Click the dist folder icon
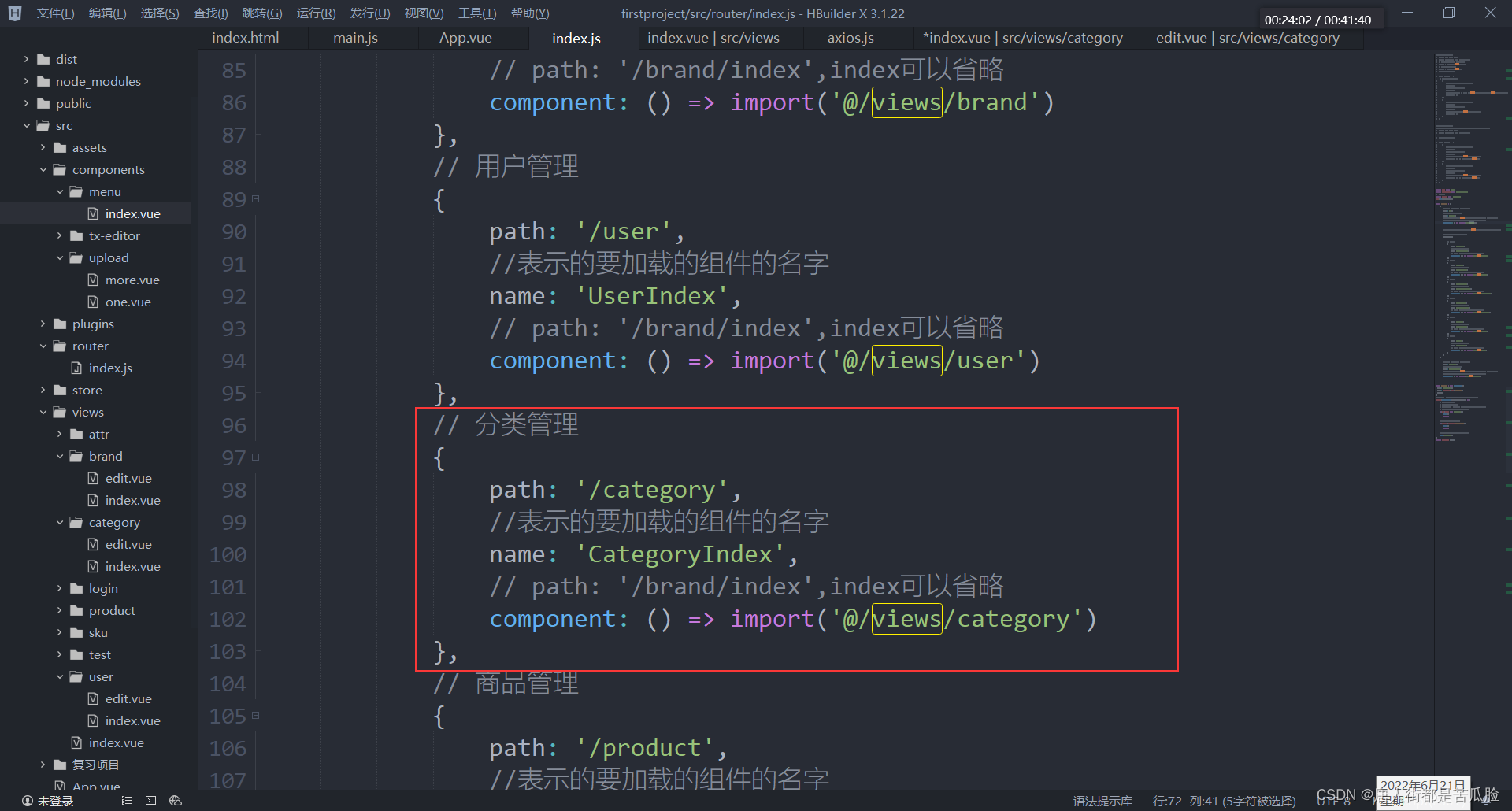Viewport: 1512px width, 811px height. (43, 59)
